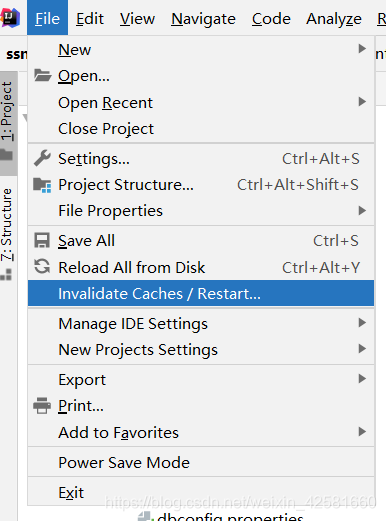Click the Structure tool window icon
Viewport: 386px width, 521px height.
pyautogui.click(x=7, y=275)
